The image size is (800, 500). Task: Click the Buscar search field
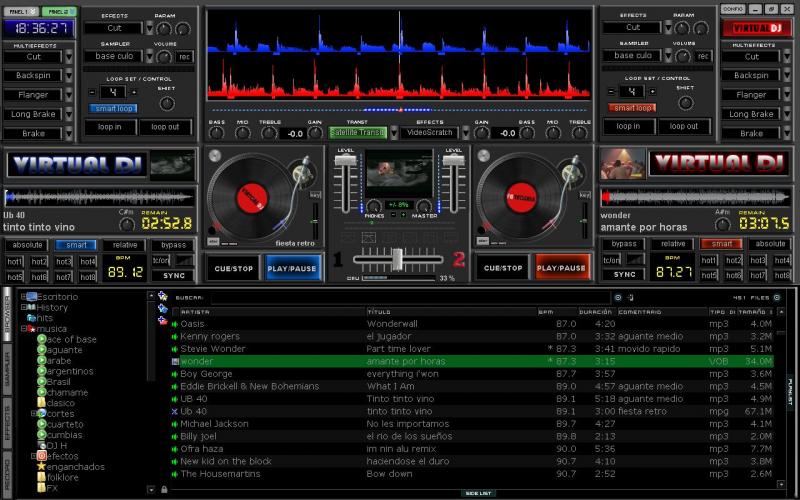(x=411, y=297)
